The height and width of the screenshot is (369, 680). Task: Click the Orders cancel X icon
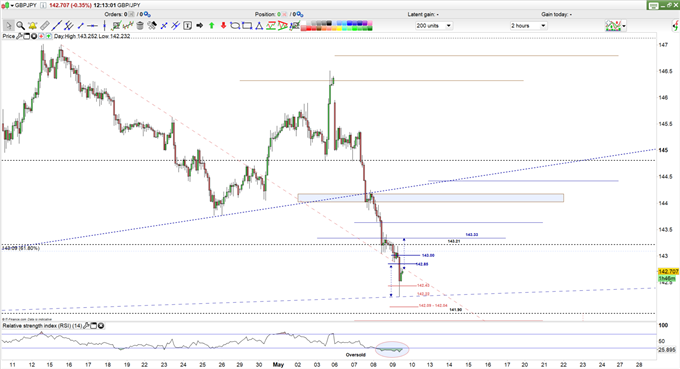tap(131, 14)
